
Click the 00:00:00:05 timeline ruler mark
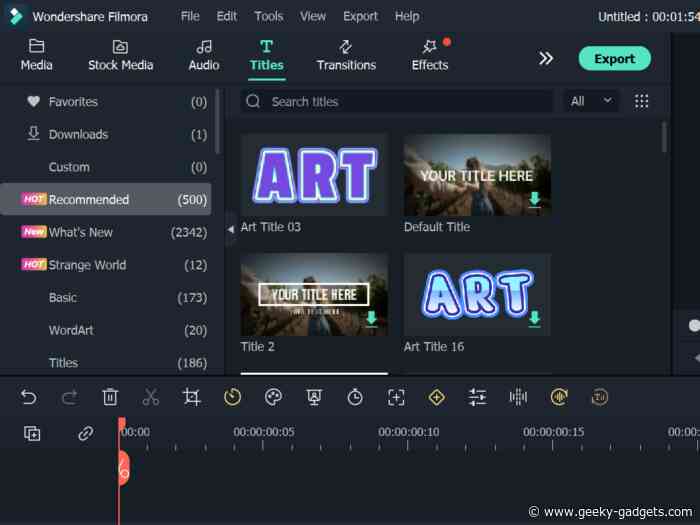click(263, 432)
